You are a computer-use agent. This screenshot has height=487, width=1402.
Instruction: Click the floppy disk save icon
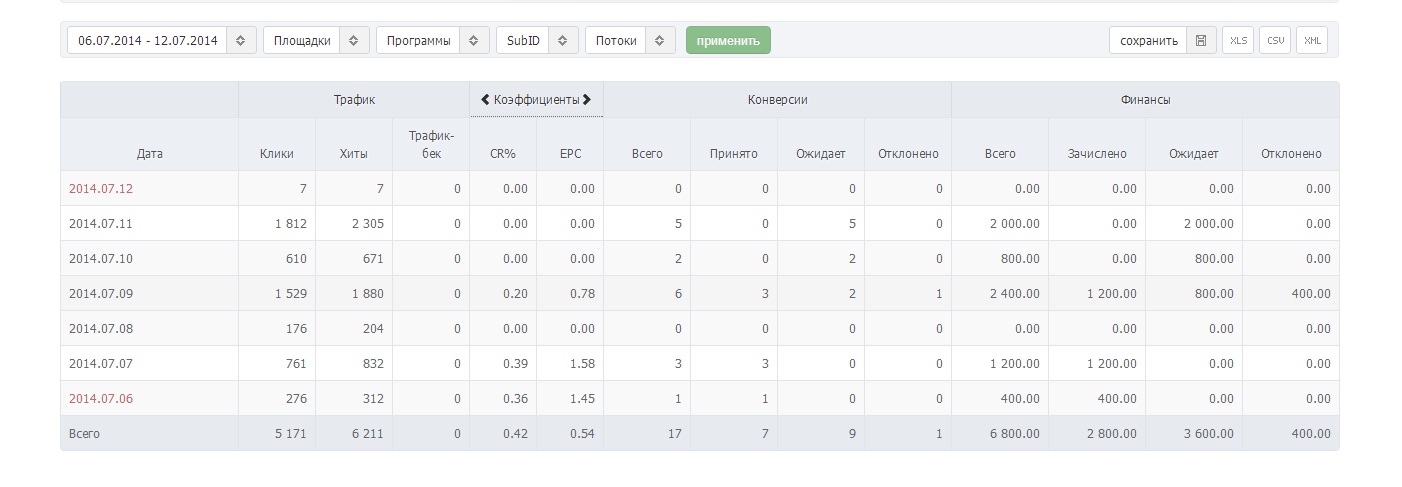tap(1201, 41)
